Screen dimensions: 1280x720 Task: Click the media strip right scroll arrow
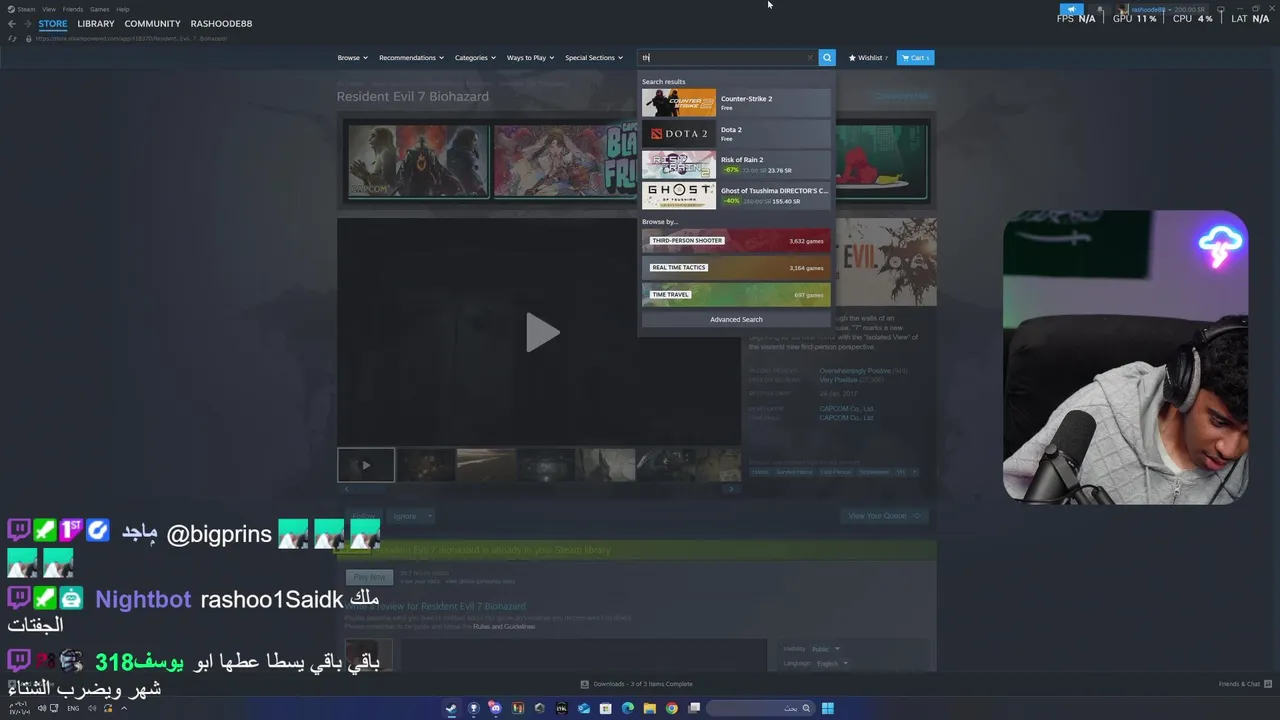[x=731, y=489]
